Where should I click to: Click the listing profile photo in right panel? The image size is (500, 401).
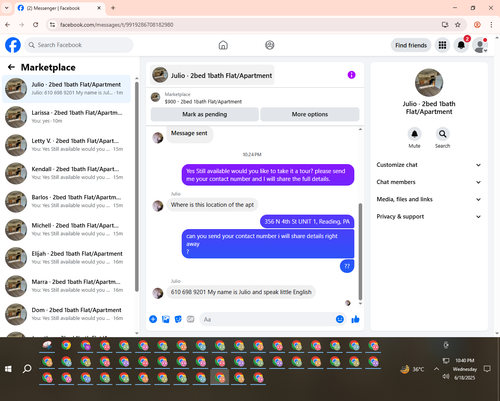429,83
